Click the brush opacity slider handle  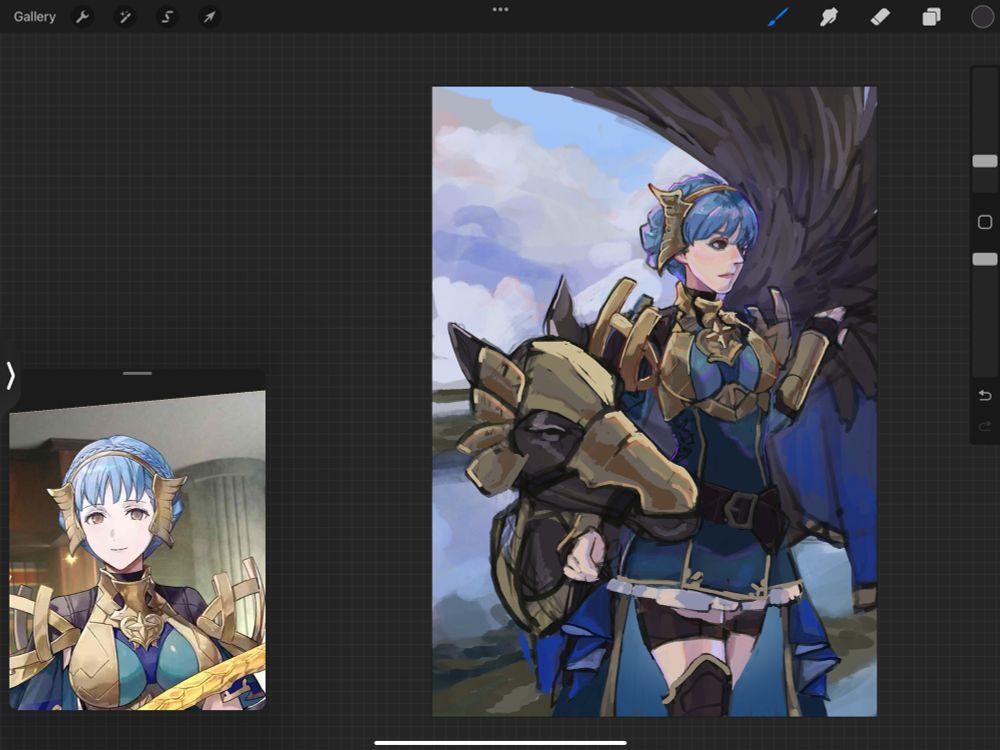pyautogui.click(x=985, y=259)
